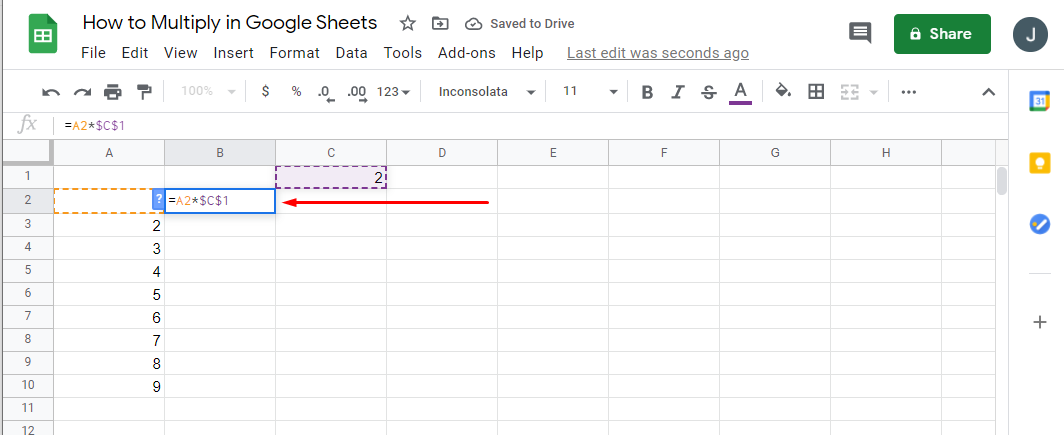Open the Borders tool

[816, 92]
